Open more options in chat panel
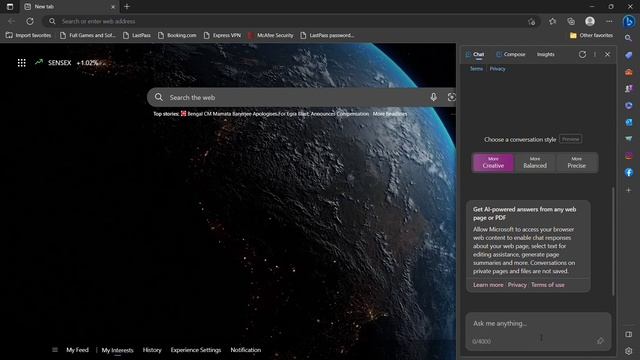The image size is (640, 360). tap(595, 54)
